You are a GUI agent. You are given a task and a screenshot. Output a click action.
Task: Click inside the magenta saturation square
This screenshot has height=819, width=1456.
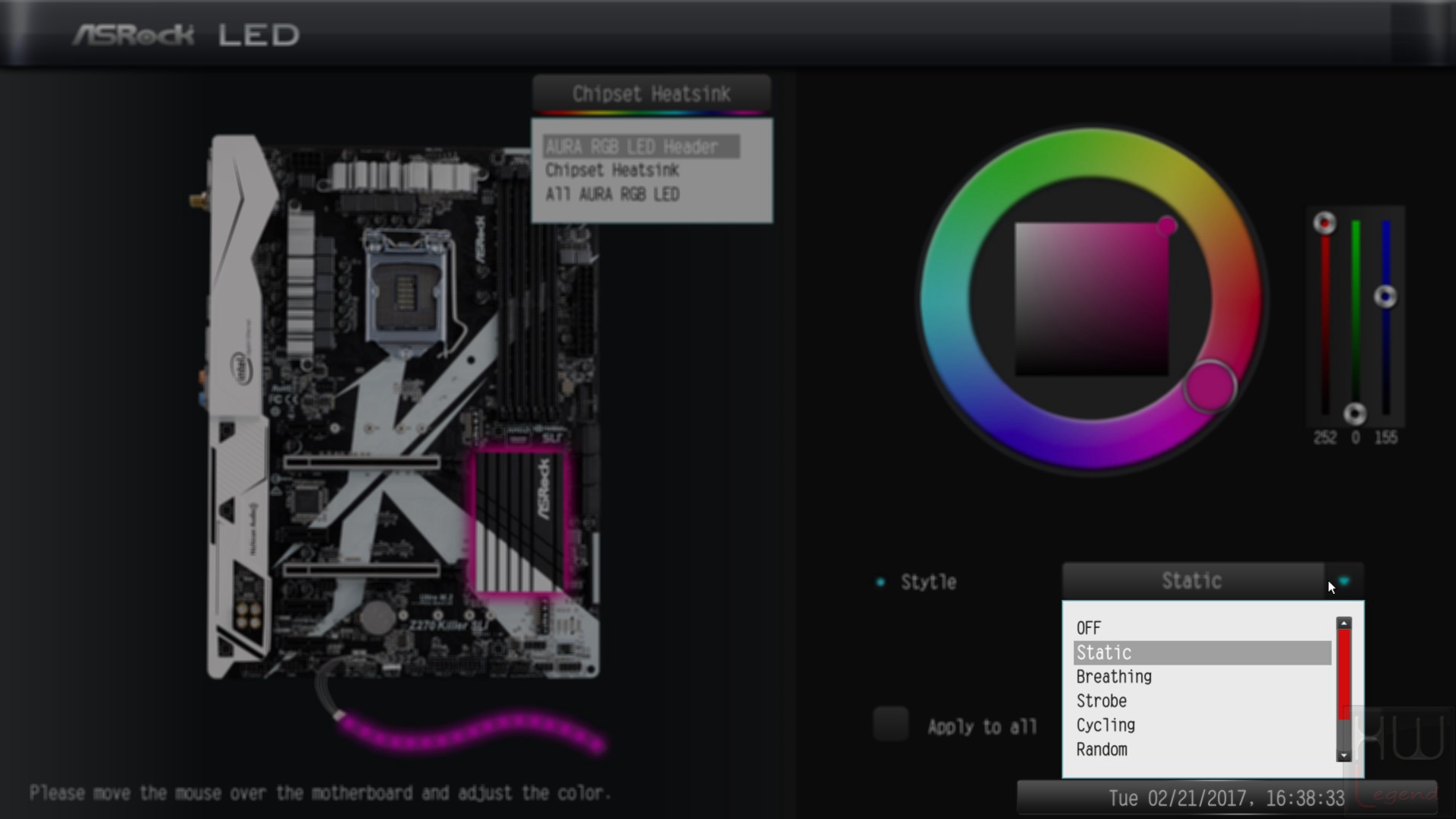pyautogui.click(x=1092, y=299)
